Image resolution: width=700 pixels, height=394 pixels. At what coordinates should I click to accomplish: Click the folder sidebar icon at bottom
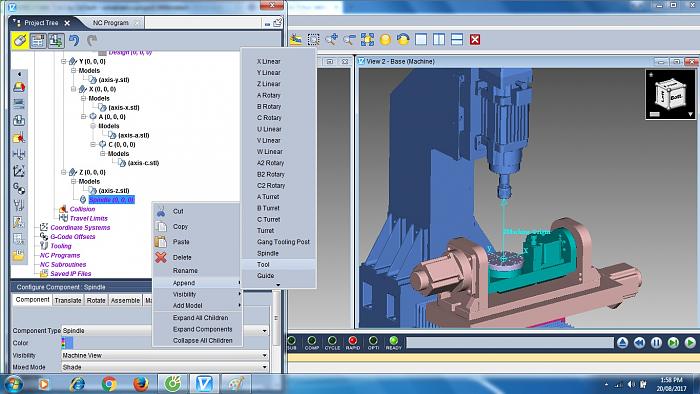click(19, 256)
